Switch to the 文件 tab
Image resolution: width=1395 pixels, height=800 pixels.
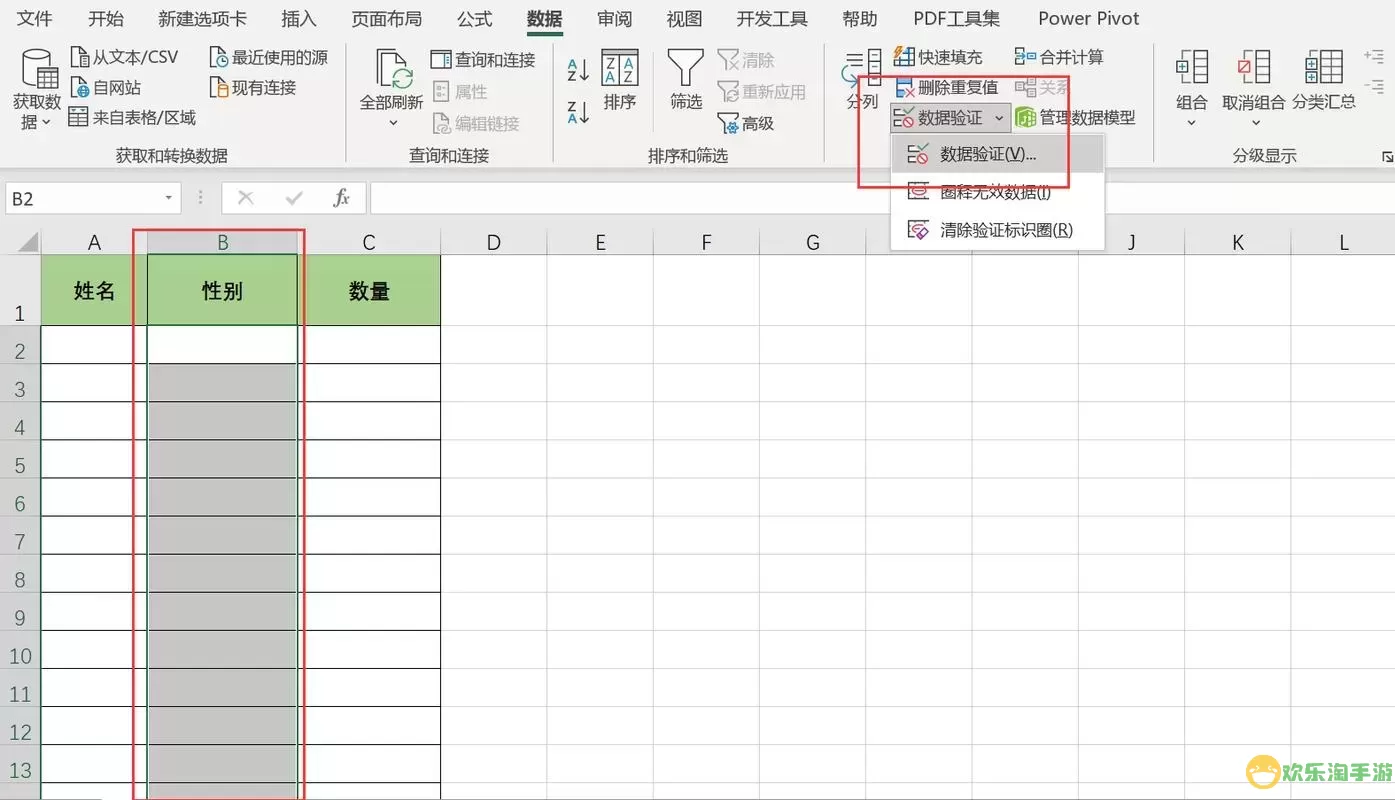point(35,19)
